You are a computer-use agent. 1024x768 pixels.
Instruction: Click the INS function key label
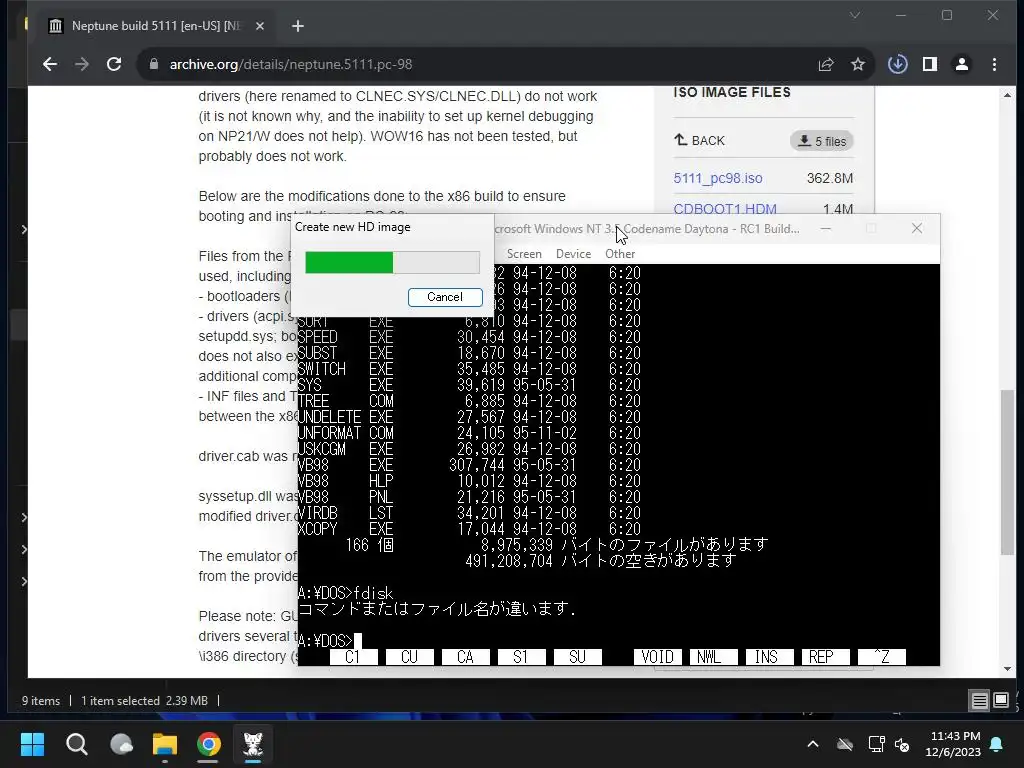769,657
